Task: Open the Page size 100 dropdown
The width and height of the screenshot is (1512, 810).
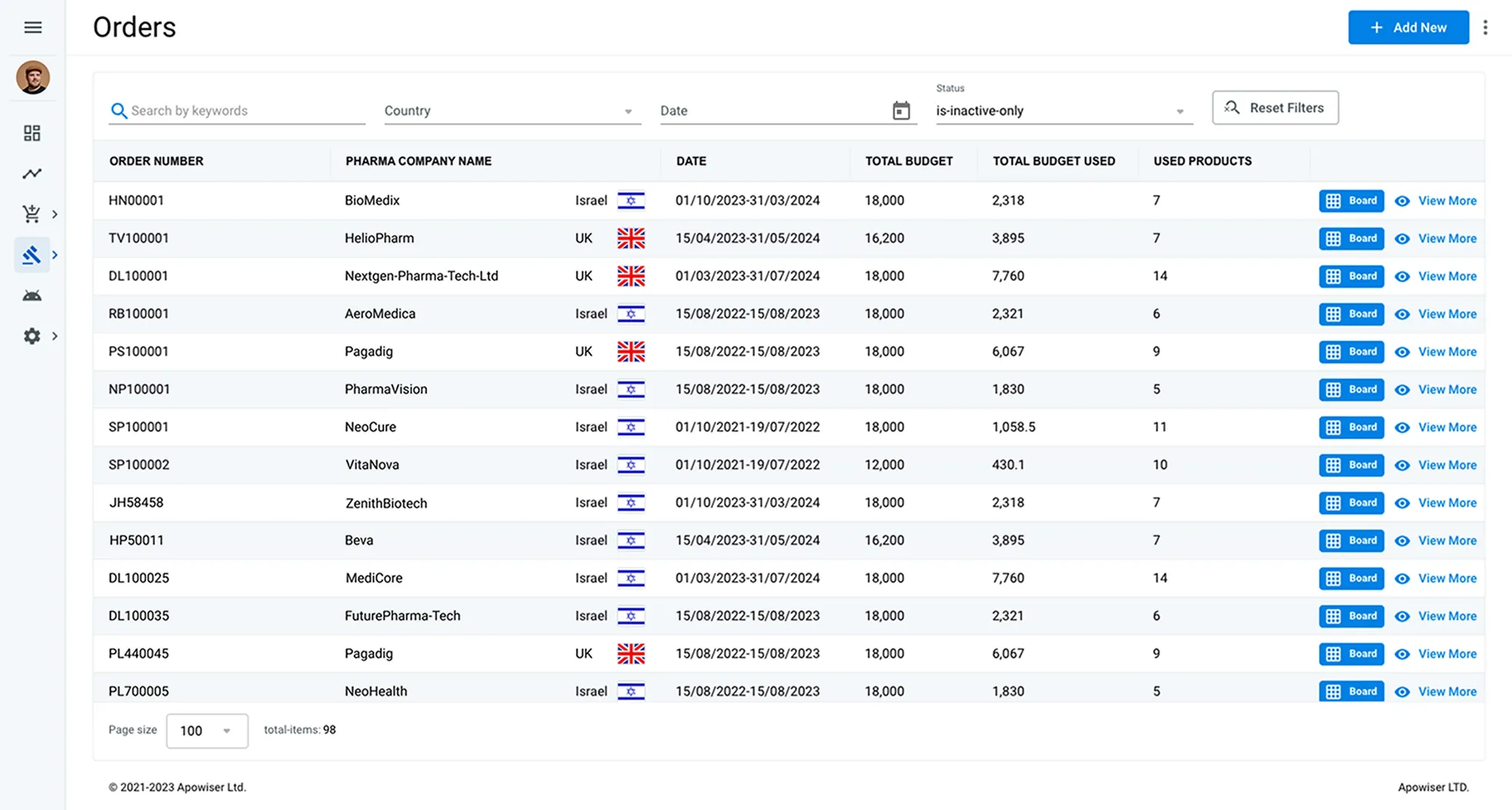Action: 207,731
